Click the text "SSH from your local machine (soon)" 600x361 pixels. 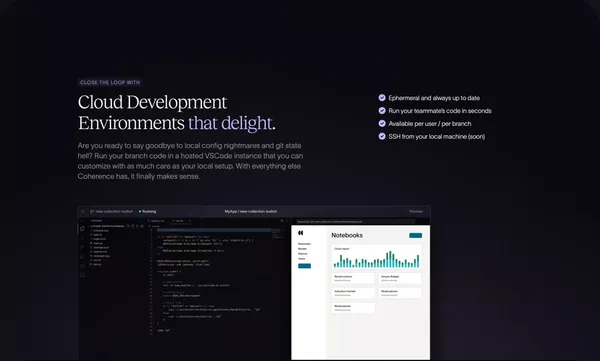click(437, 136)
